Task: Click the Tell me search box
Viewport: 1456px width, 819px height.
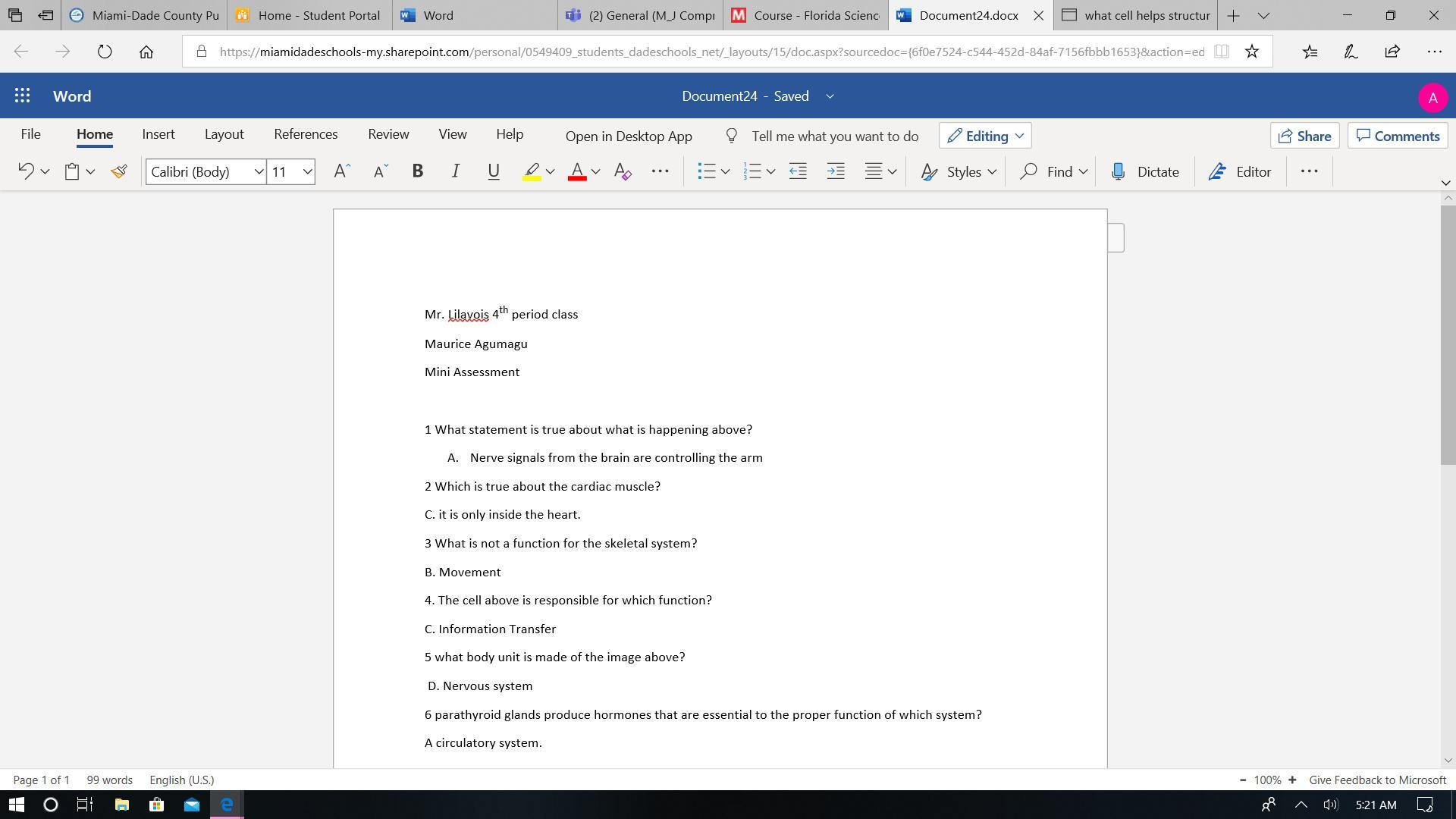Action: coord(834,136)
